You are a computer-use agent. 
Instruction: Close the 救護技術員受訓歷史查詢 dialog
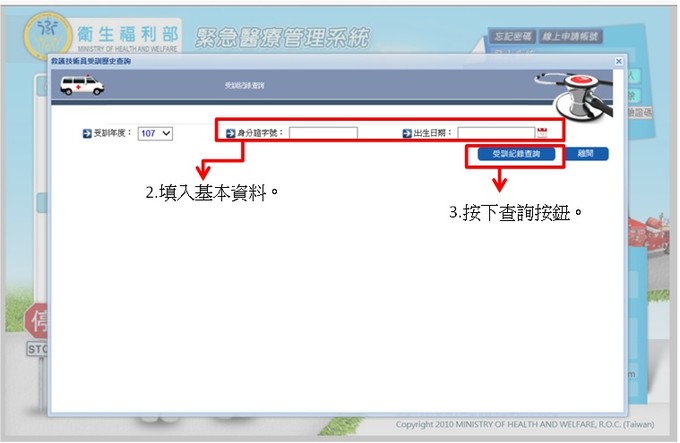(618, 61)
